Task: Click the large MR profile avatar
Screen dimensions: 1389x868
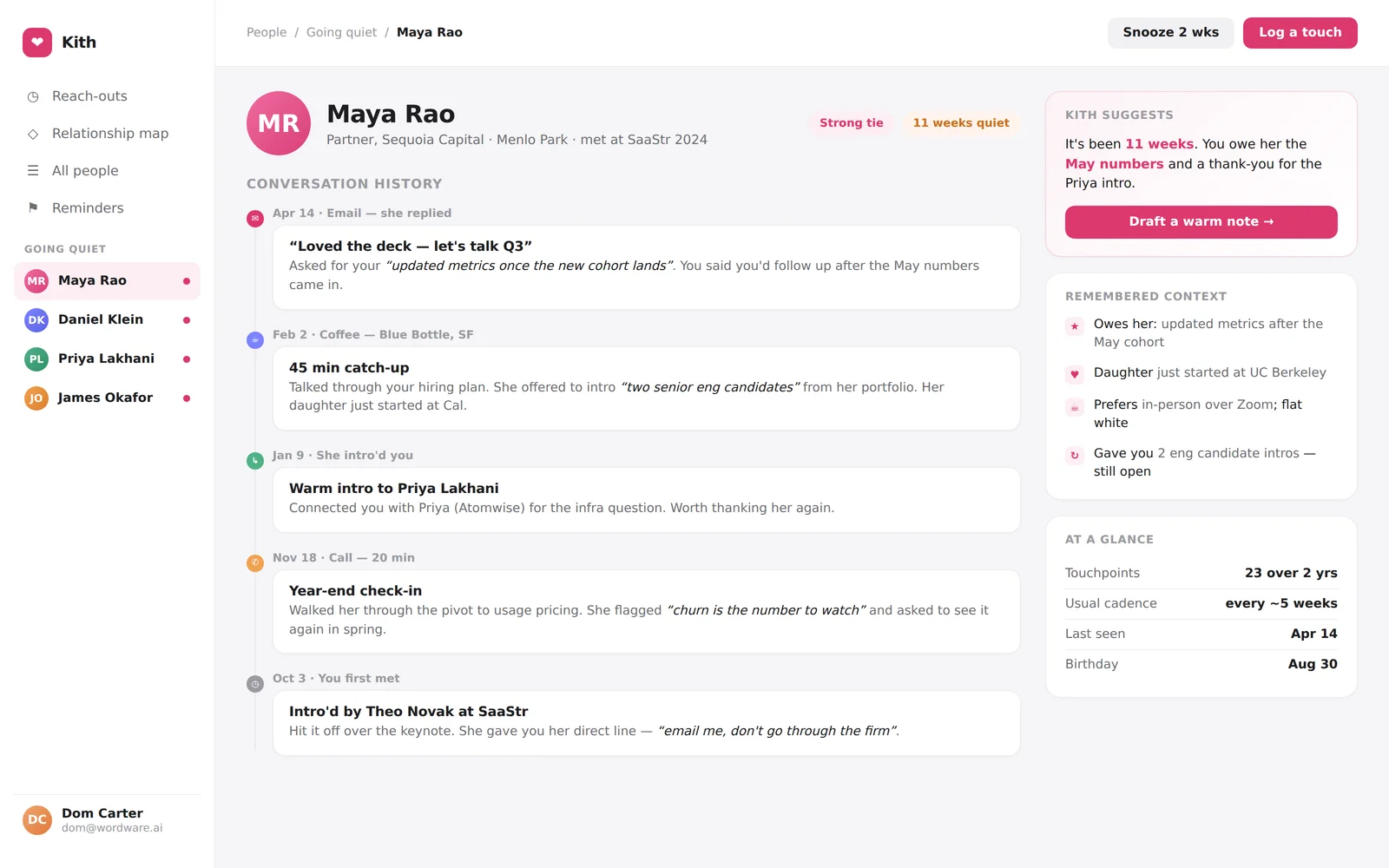Action: (279, 123)
